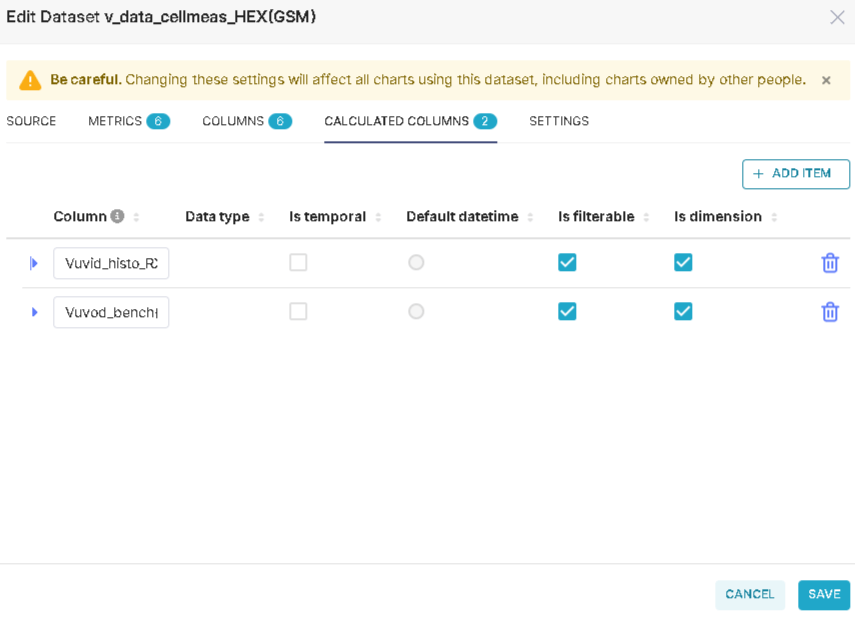Select Default datetime radio for Vuvod_bench row
The image size is (855, 617).
click(x=416, y=311)
